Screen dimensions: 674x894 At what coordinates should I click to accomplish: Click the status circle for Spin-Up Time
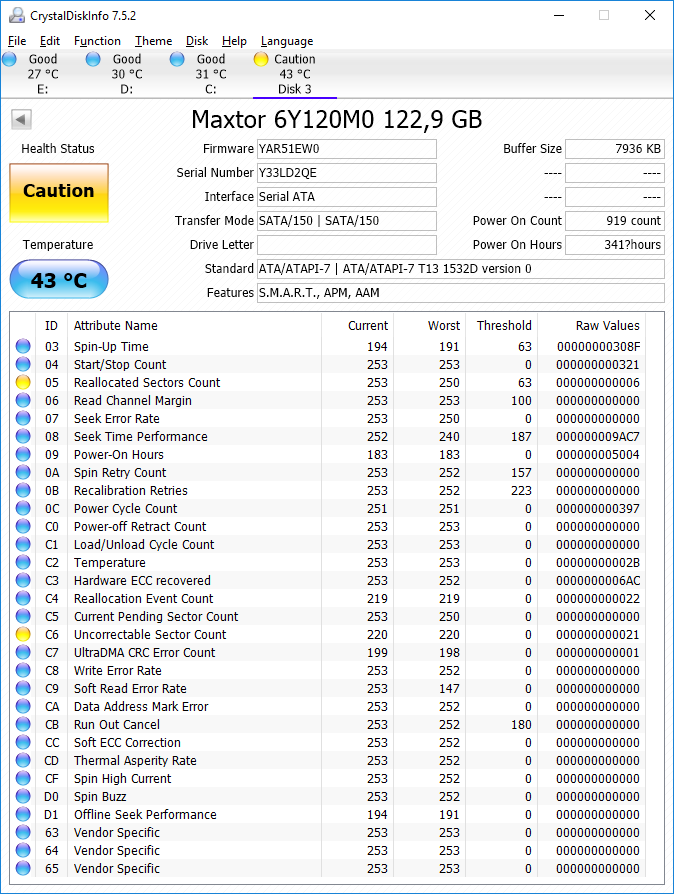pos(23,346)
